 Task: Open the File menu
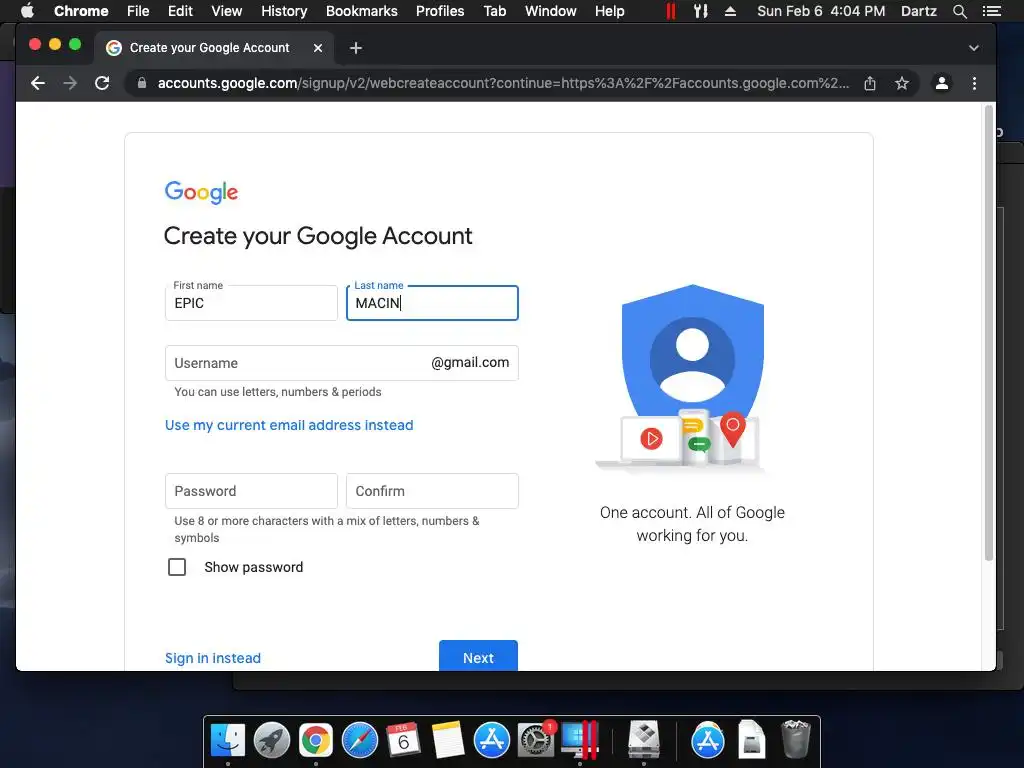(x=138, y=11)
